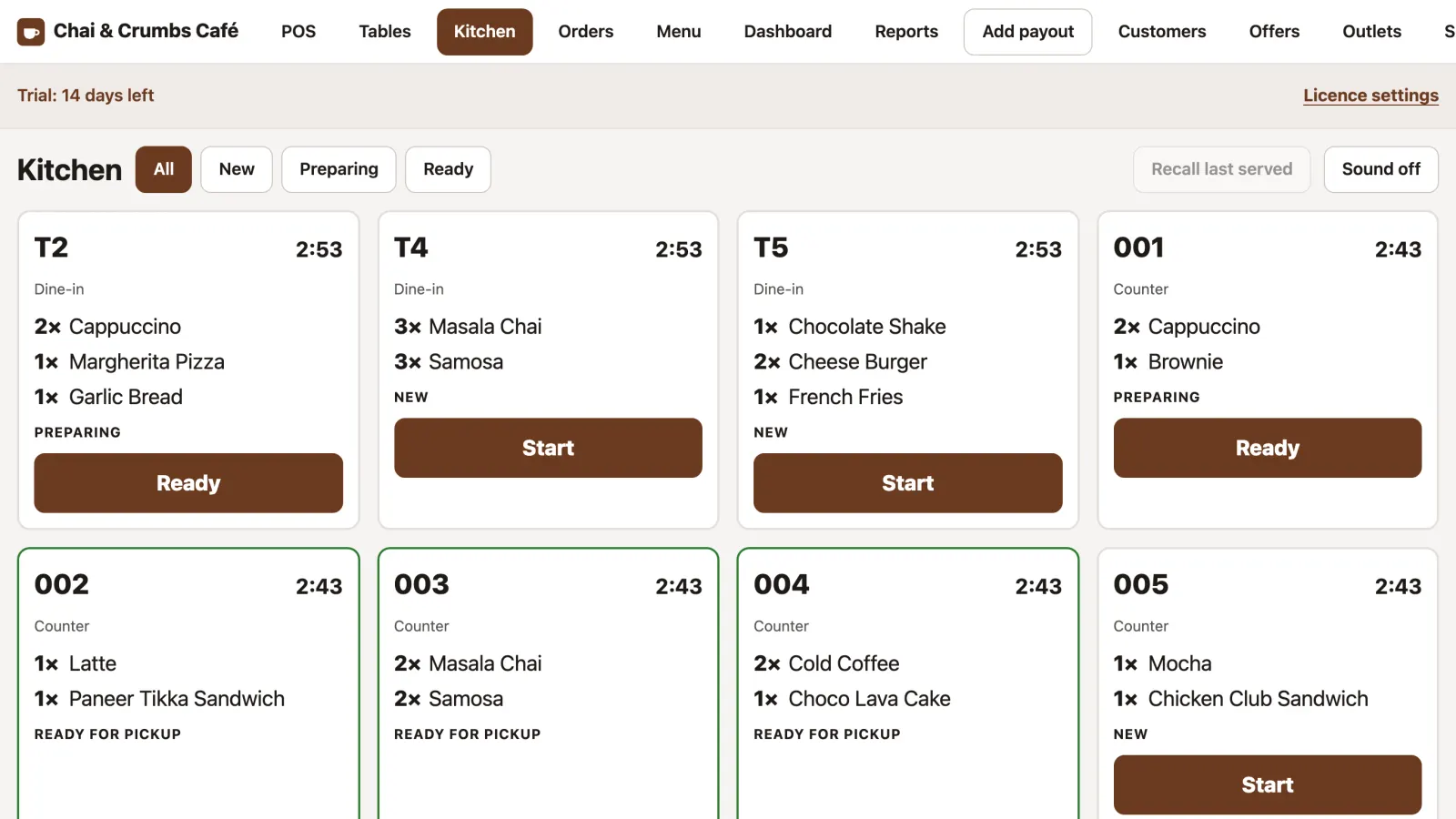Screen dimensions: 1456x819
Task: Start the T4 Masala Chai order
Action: point(548,448)
